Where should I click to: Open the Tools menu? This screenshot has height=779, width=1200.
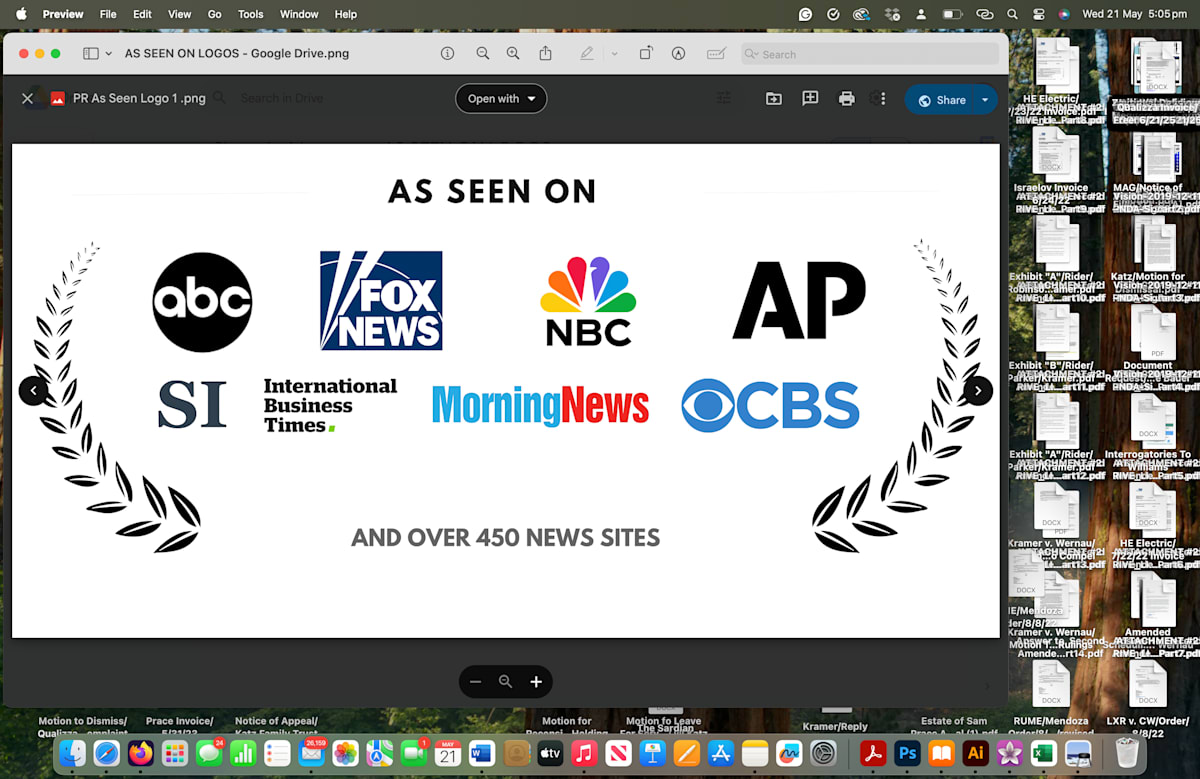251,14
